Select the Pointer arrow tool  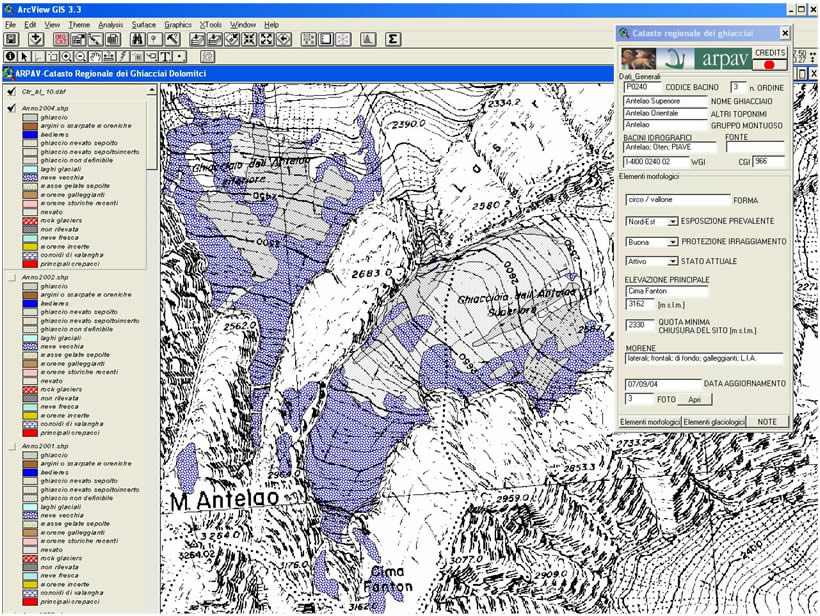coord(24,56)
